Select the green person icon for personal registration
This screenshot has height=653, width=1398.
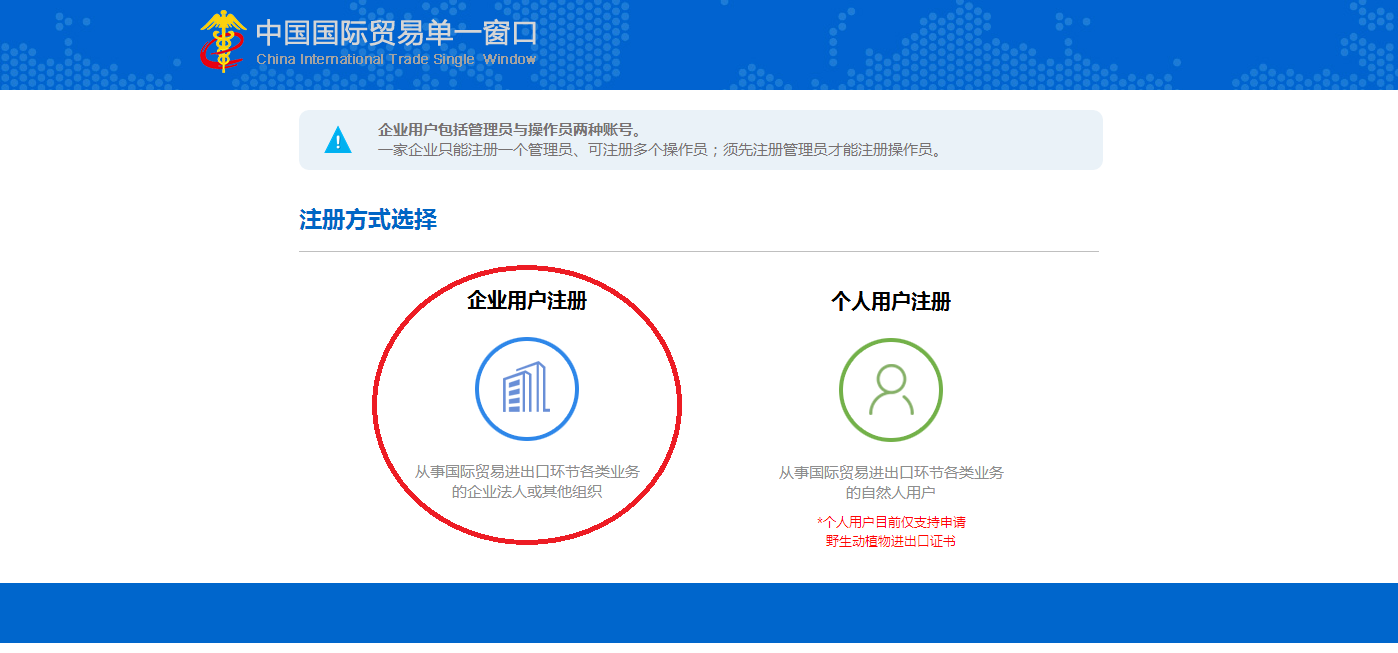tap(892, 388)
